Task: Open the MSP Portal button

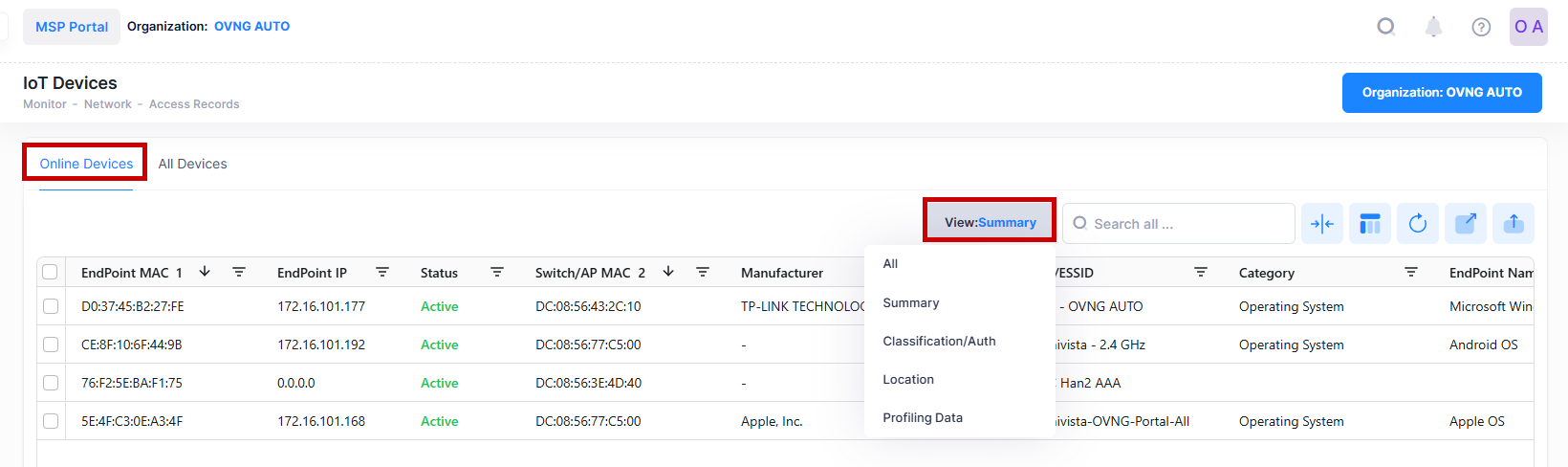Action: tap(72, 27)
